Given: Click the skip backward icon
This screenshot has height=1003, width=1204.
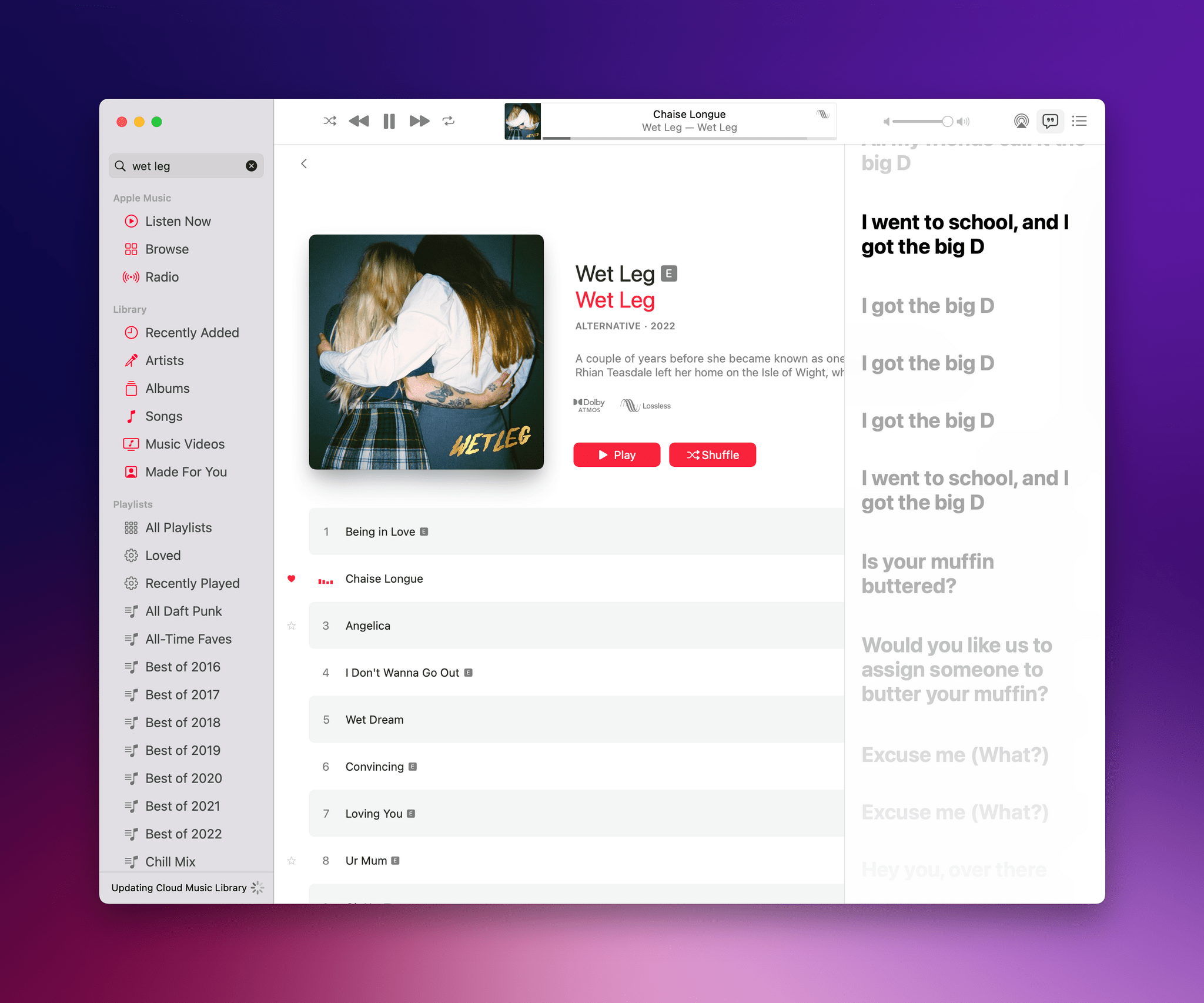Looking at the screenshot, I should pos(358,120).
